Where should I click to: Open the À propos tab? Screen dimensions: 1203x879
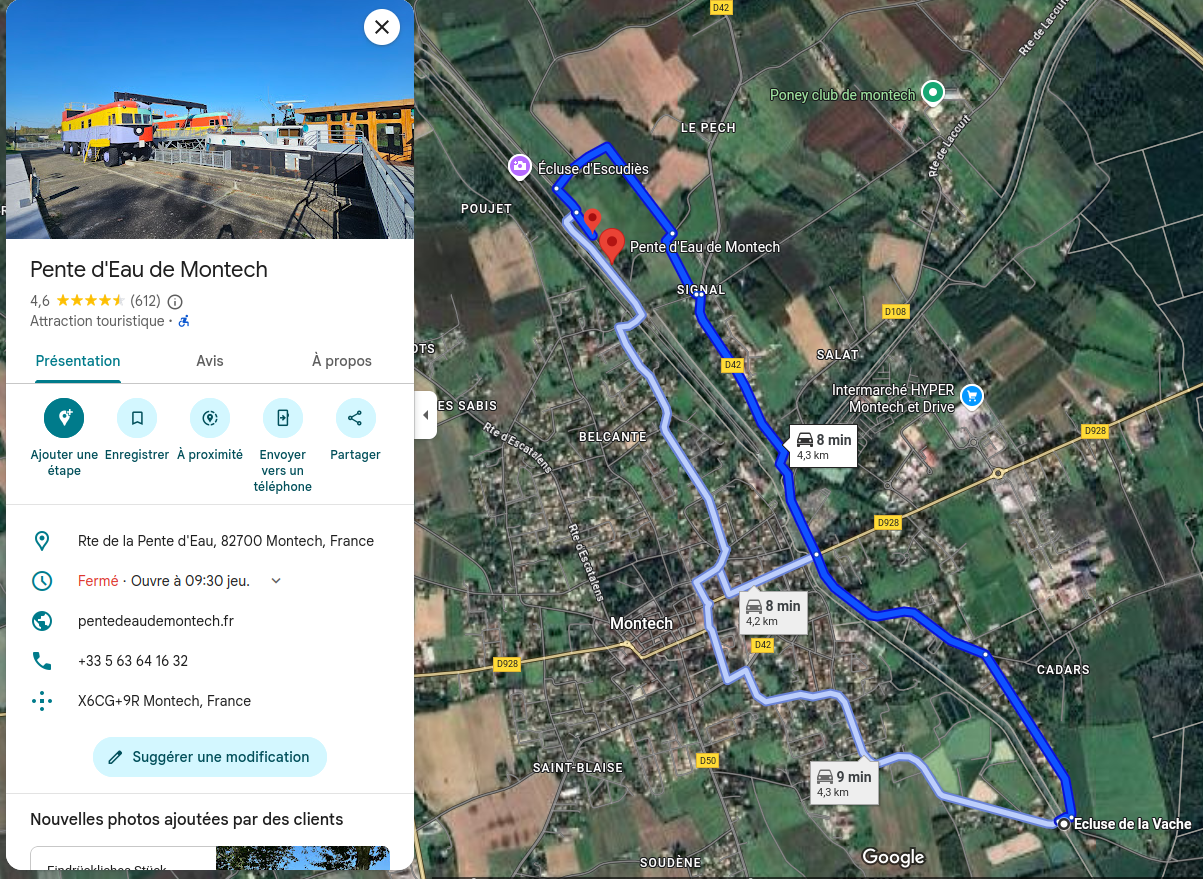coord(342,361)
